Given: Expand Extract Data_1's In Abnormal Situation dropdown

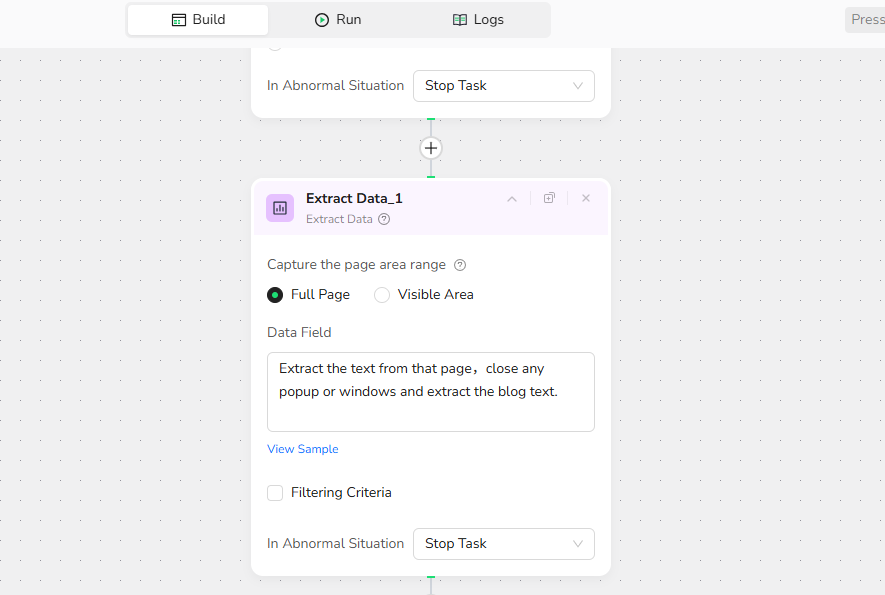Looking at the screenshot, I should coord(503,544).
